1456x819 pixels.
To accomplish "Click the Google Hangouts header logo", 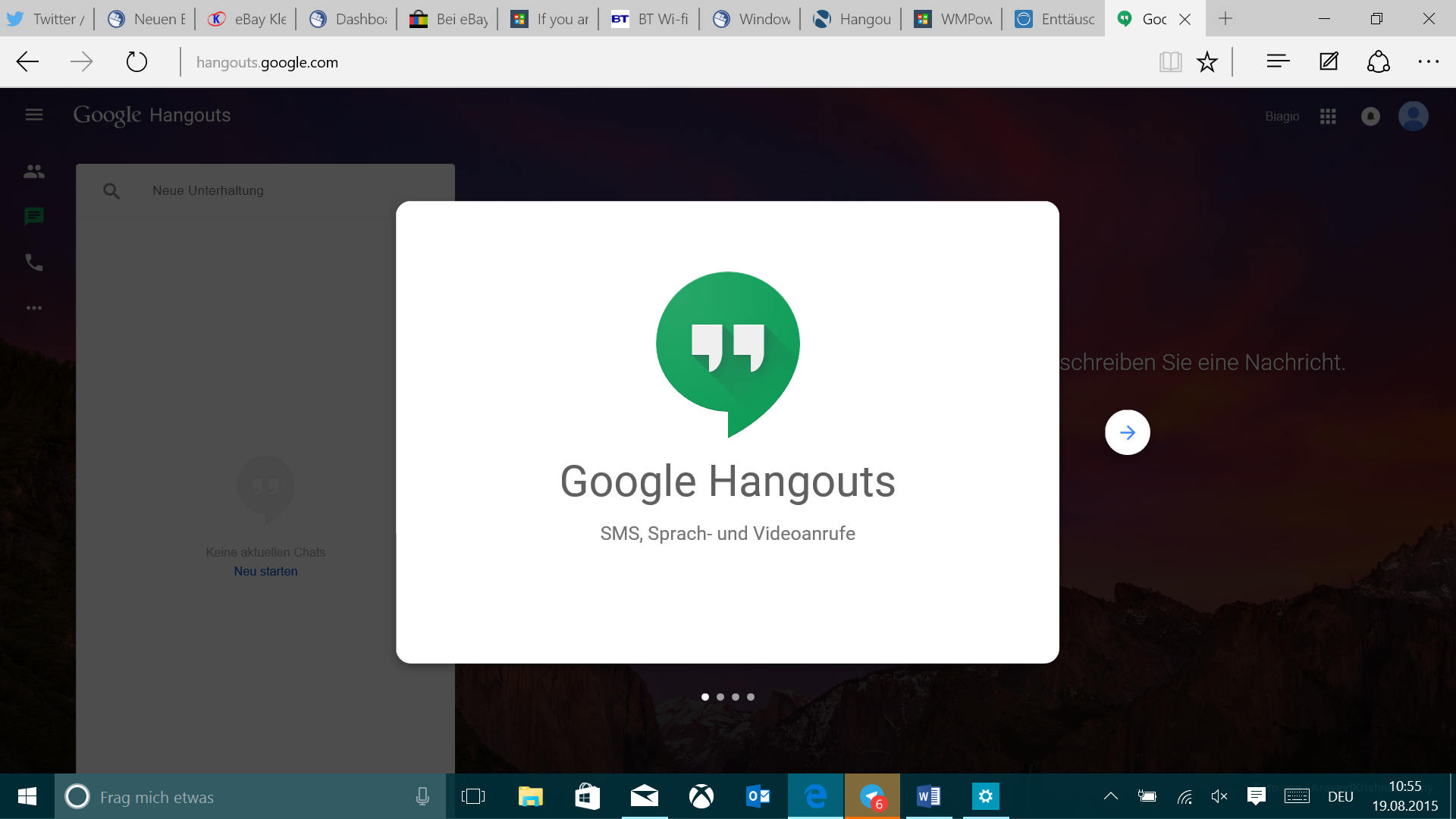I will 152,115.
